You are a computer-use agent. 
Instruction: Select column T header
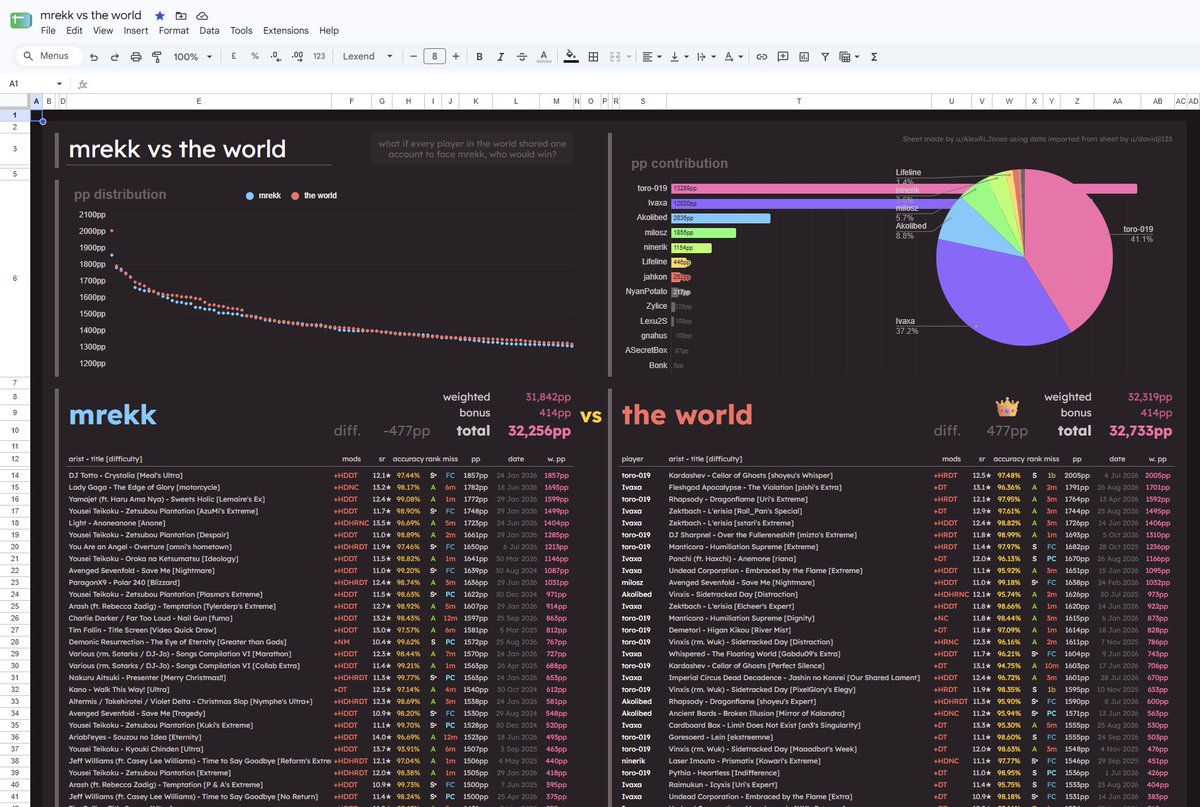[x=799, y=101]
